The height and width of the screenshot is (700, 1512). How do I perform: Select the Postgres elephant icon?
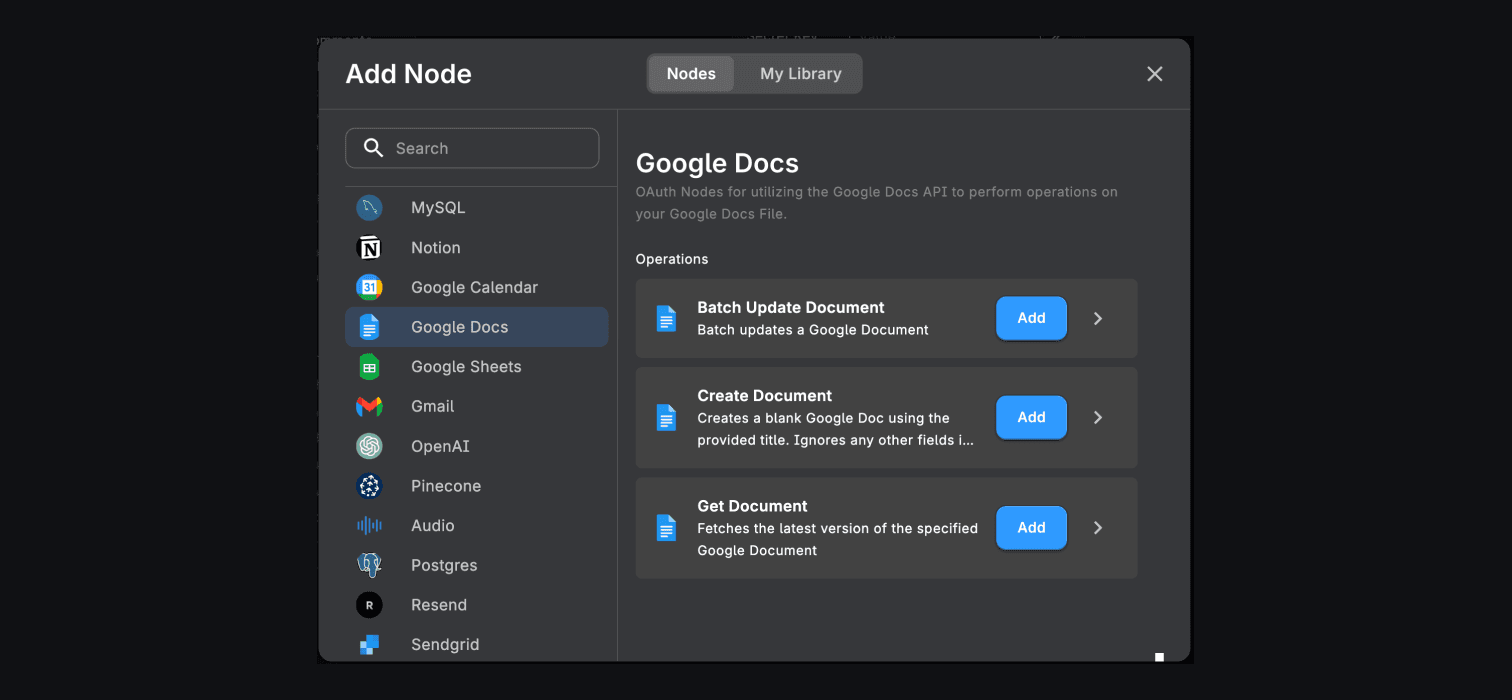pyautogui.click(x=369, y=565)
